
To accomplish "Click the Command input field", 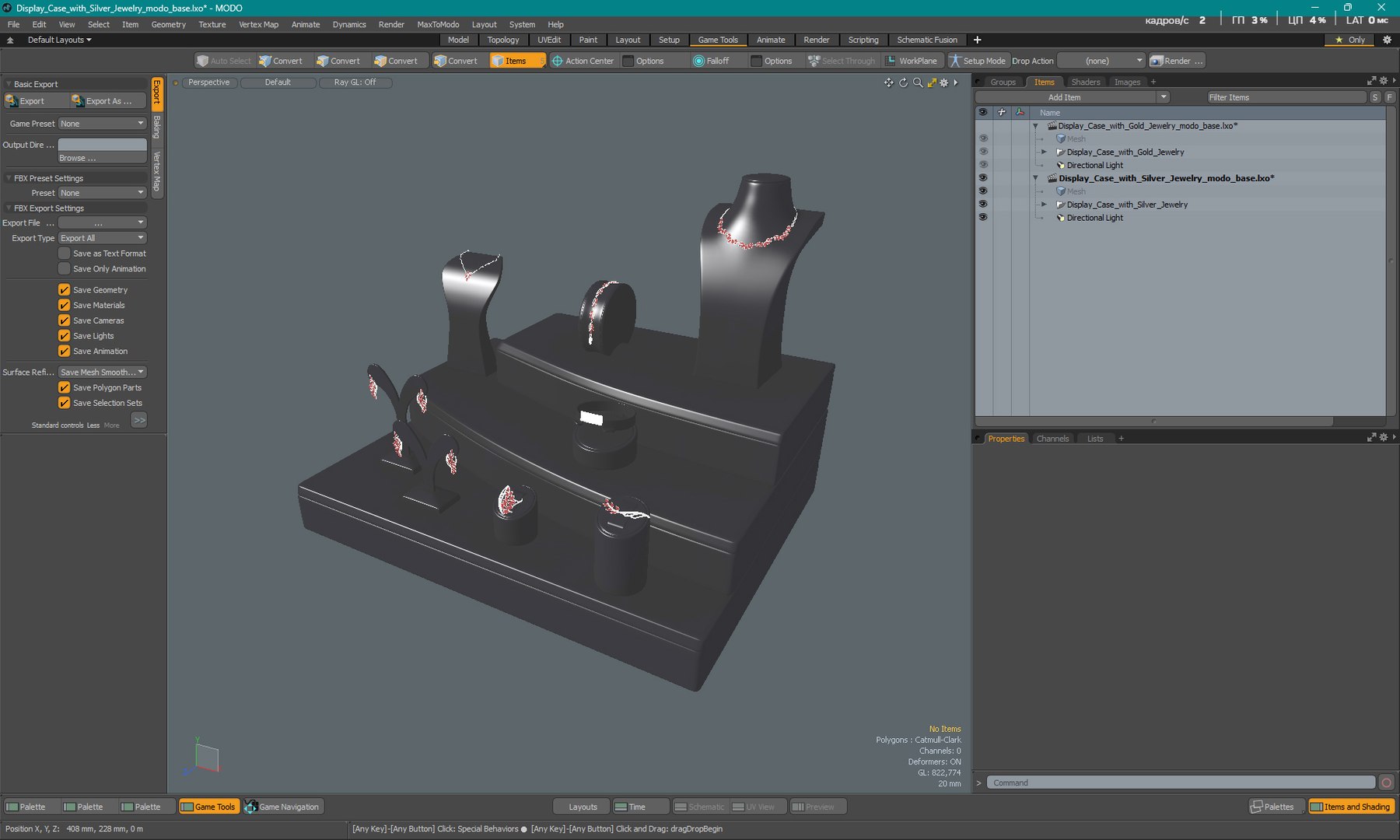I will [1181, 782].
